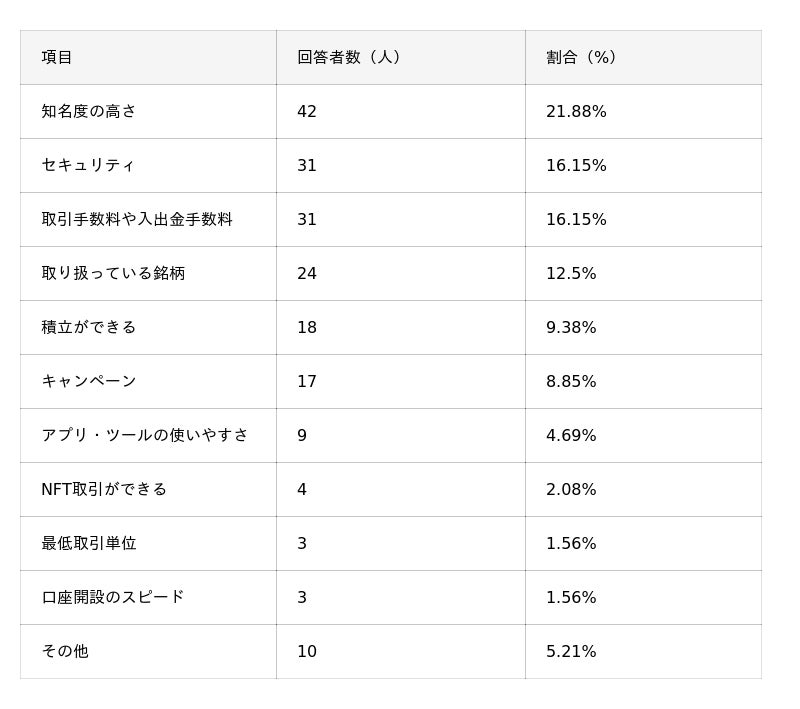Select the その他 row label
This screenshot has height=709, width=800.
[x=65, y=651]
